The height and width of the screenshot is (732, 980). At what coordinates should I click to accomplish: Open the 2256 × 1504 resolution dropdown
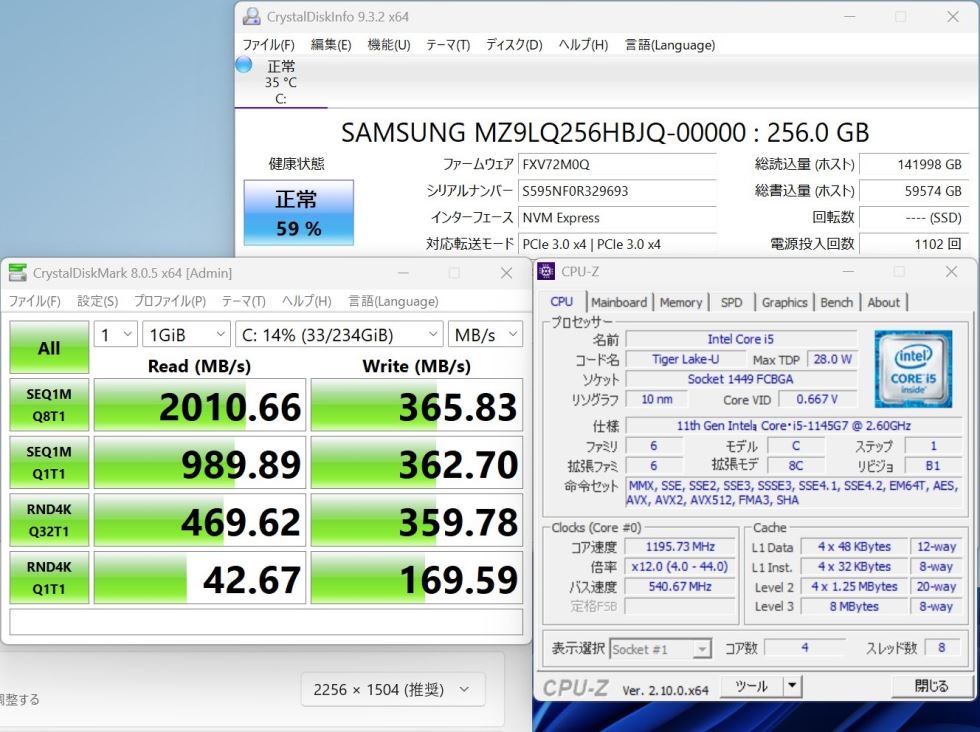coord(392,689)
